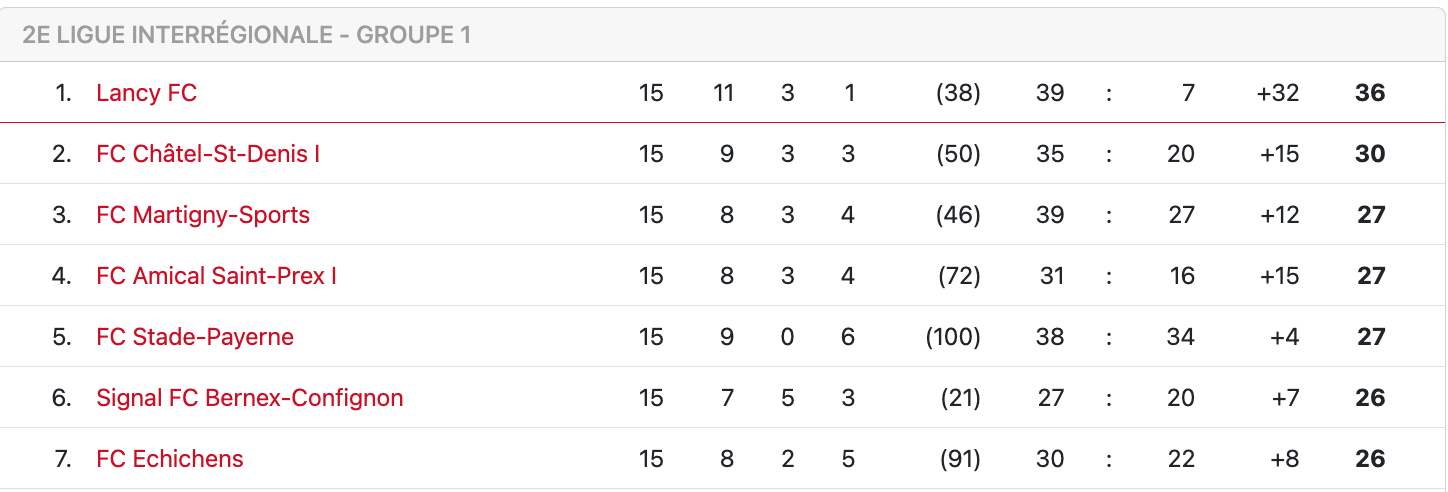The height and width of the screenshot is (492, 1448).
Task: Open FC Châtel-St-Denis I team page
Action: coord(208,154)
